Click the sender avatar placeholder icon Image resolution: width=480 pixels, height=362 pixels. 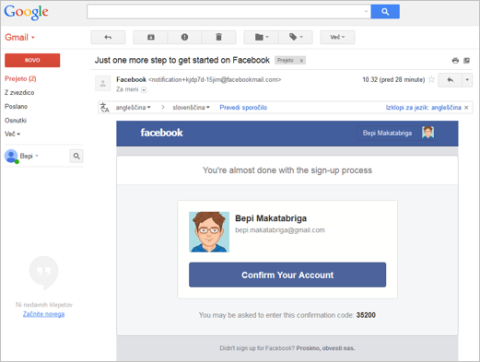pos(103,83)
